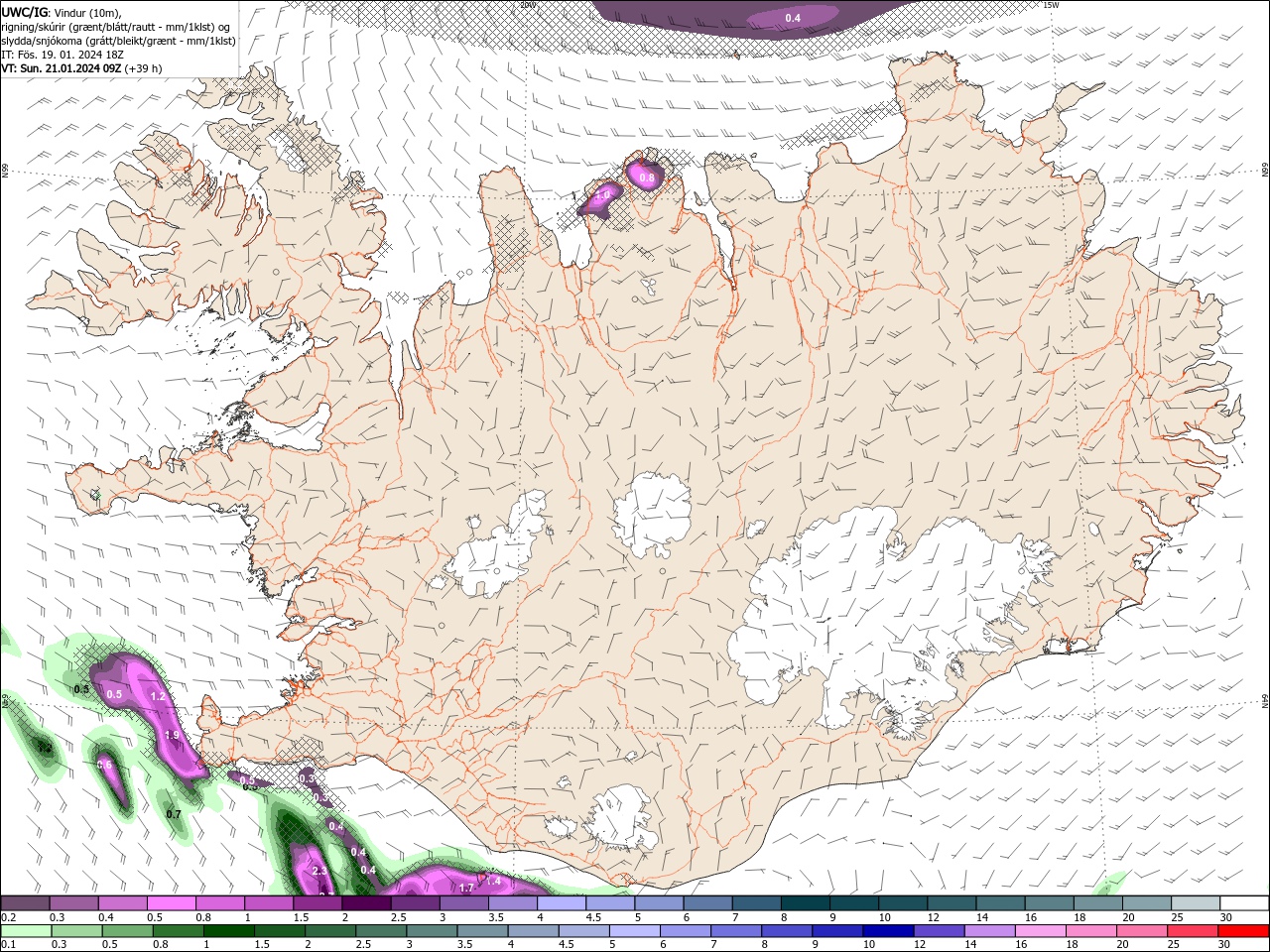Screen dimensions: 1270x952
Task: Click the 0.8 precipitation label on the north coast
Action: point(647,178)
